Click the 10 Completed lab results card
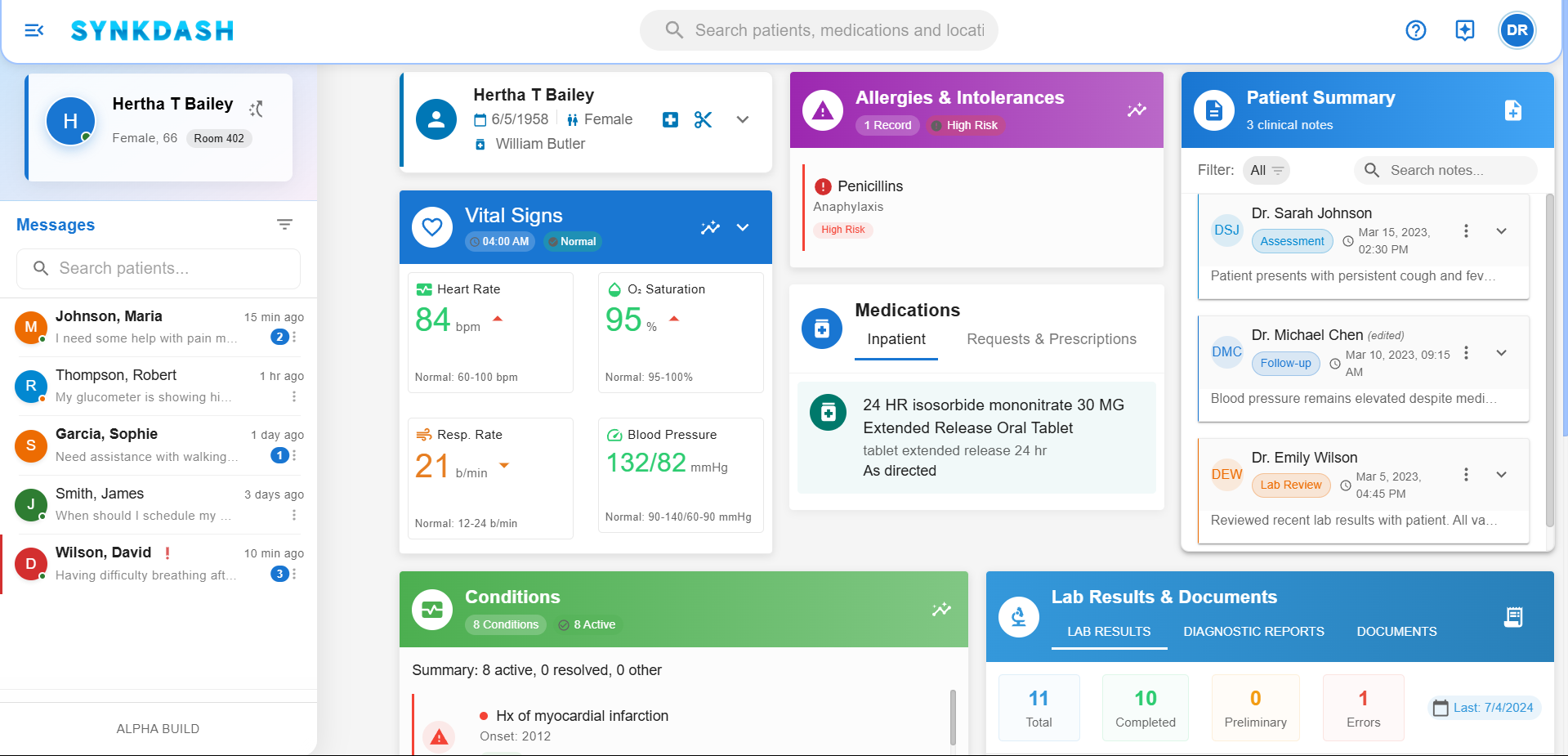The height and width of the screenshot is (756, 1568). point(1146,708)
